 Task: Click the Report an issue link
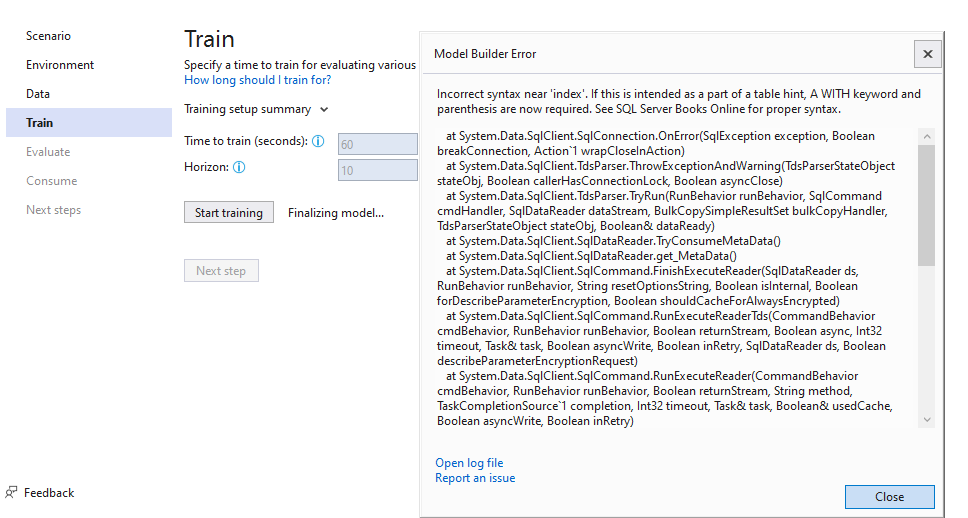[x=475, y=478]
